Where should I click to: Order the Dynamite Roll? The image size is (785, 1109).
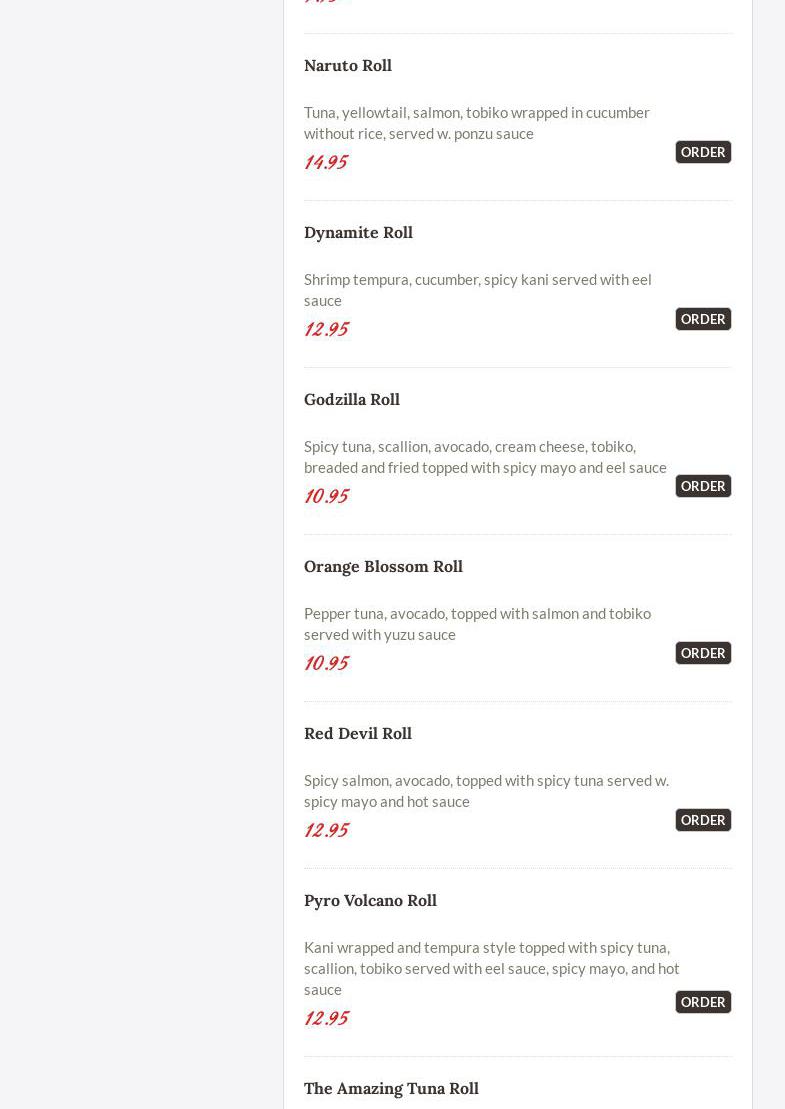702,319
